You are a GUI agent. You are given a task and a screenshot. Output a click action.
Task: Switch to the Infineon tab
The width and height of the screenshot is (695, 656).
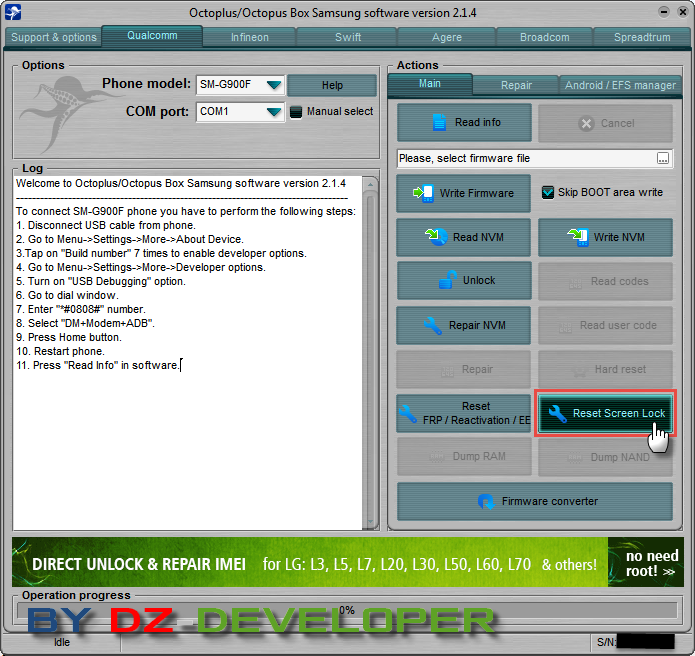250,37
